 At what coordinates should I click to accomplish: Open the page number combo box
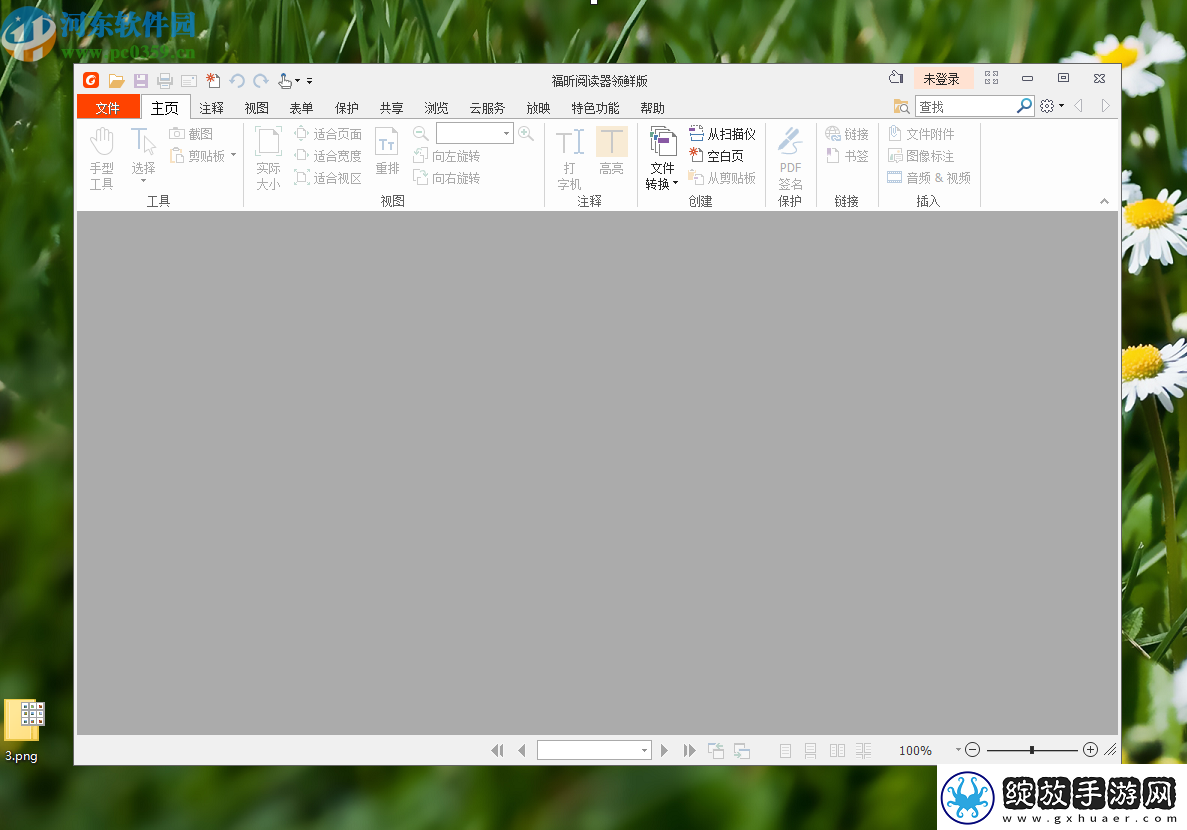pos(594,750)
